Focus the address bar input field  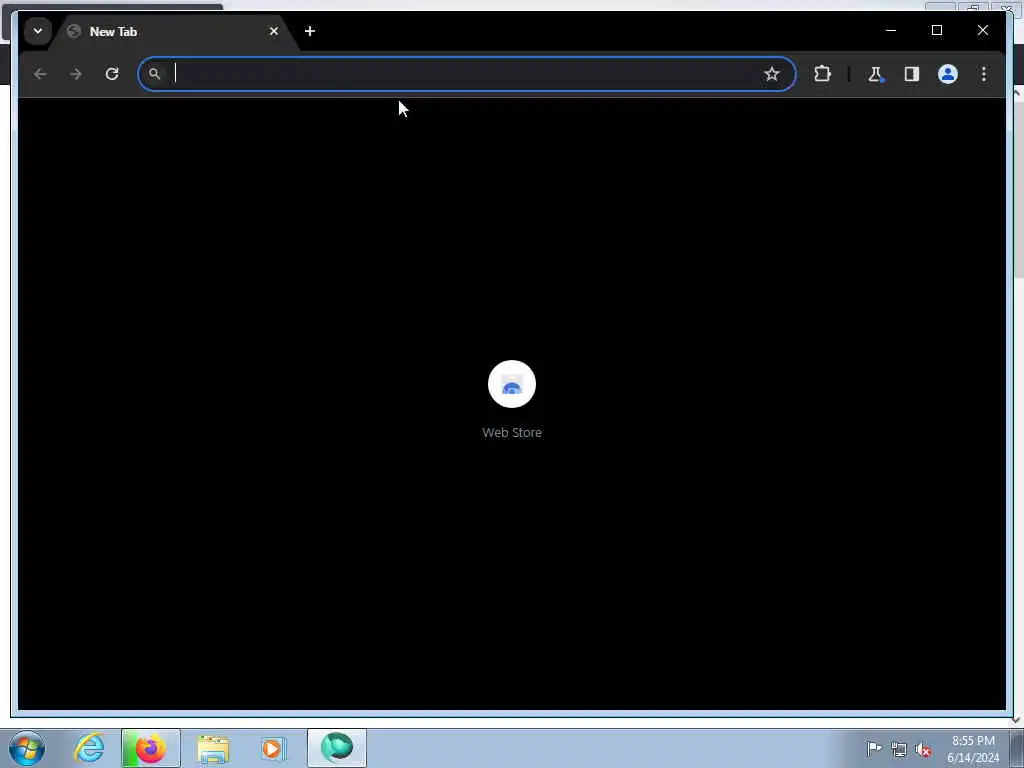(467, 74)
